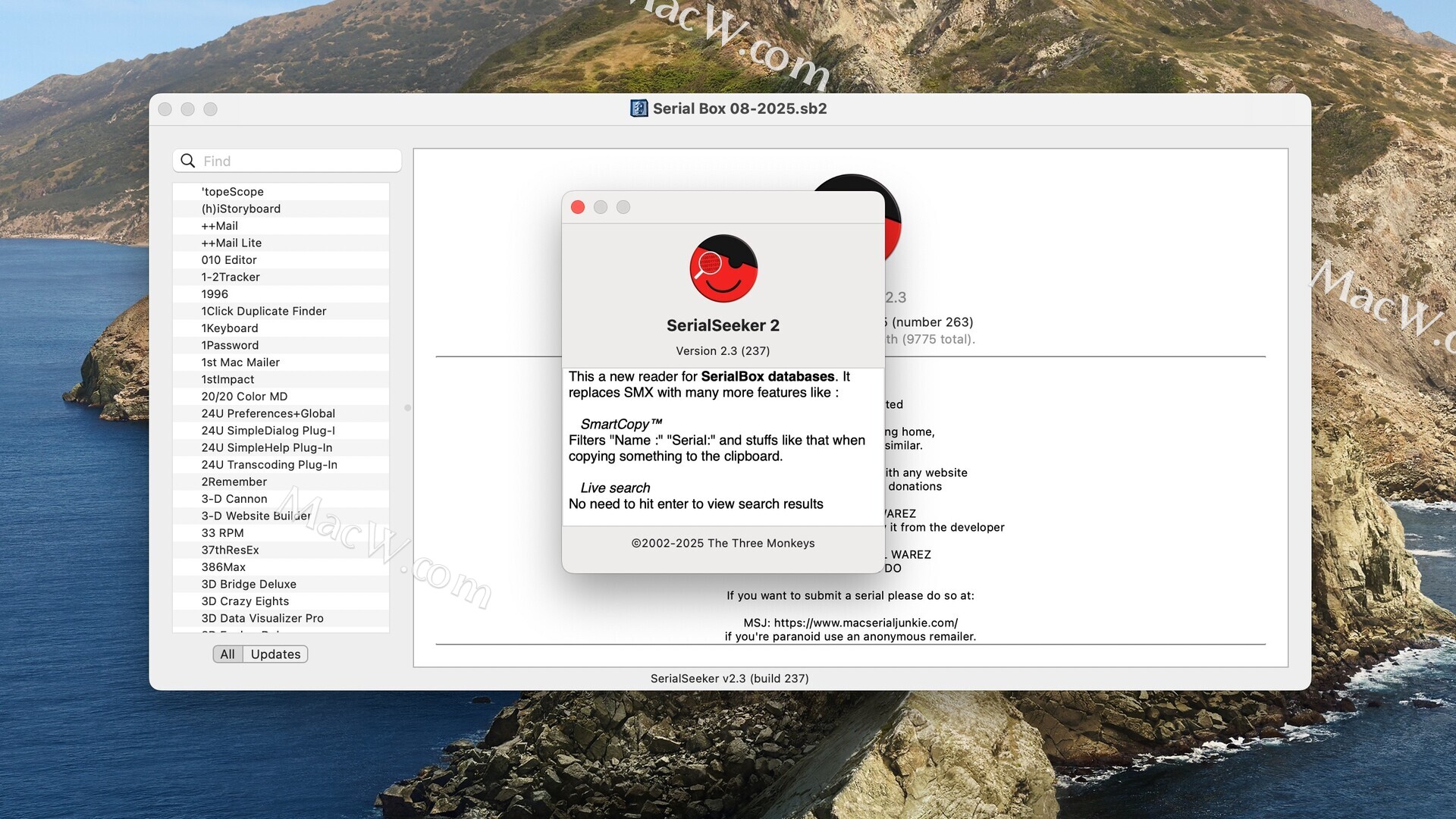The image size is (1456, 819).
Task: Select 3D Data Visualizer Pro entry
Action: point(281,618)
